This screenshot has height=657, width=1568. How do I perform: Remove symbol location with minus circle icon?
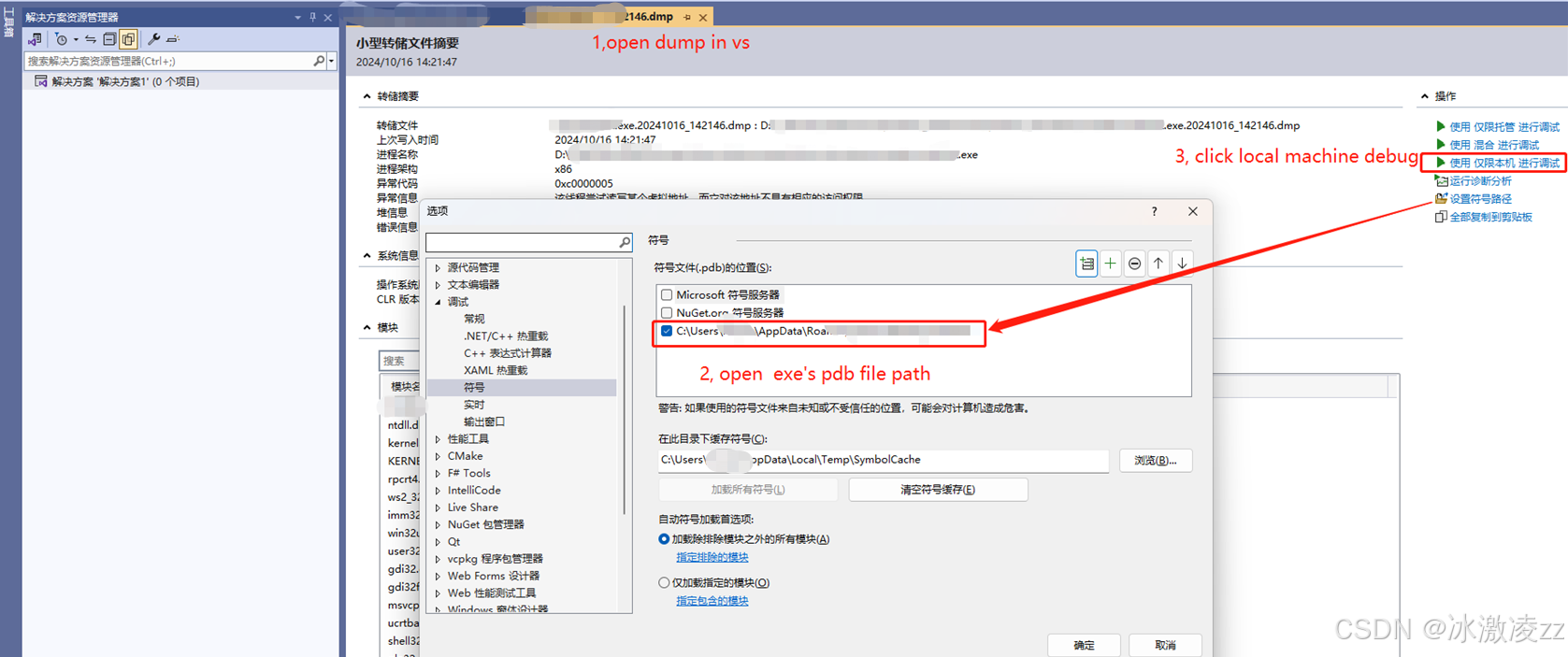[x=1134, y=264]
